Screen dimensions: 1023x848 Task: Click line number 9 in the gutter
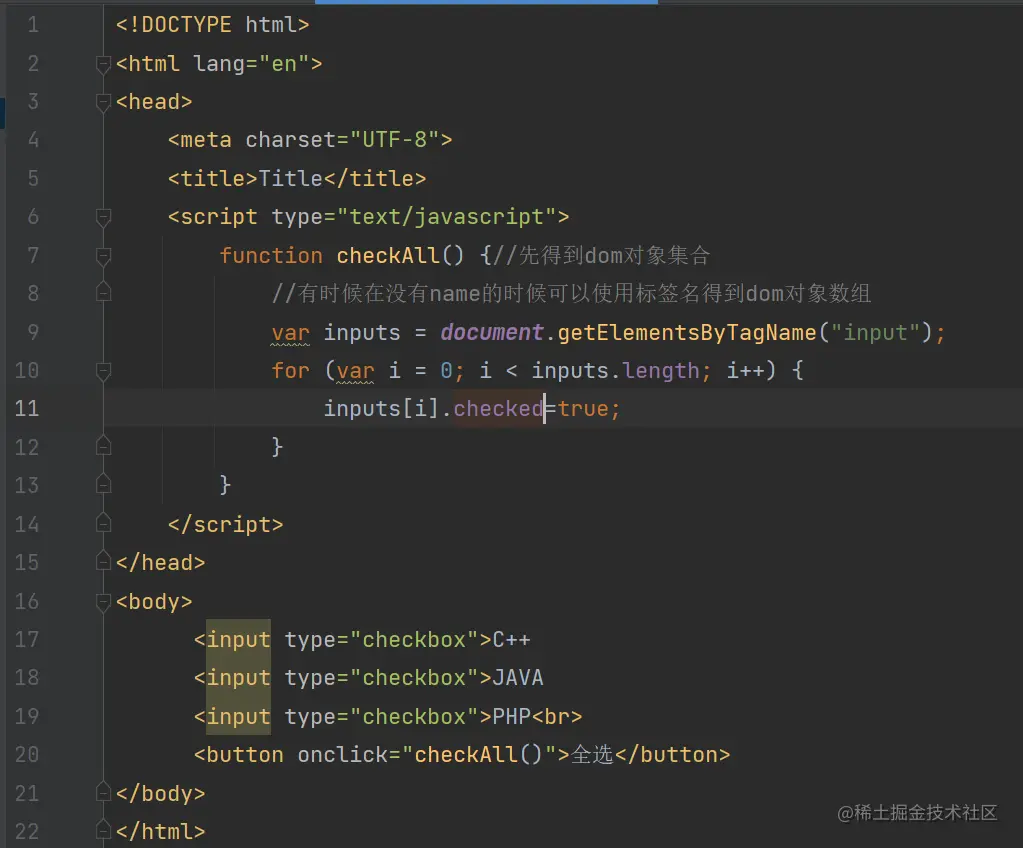tap(33, 332)
